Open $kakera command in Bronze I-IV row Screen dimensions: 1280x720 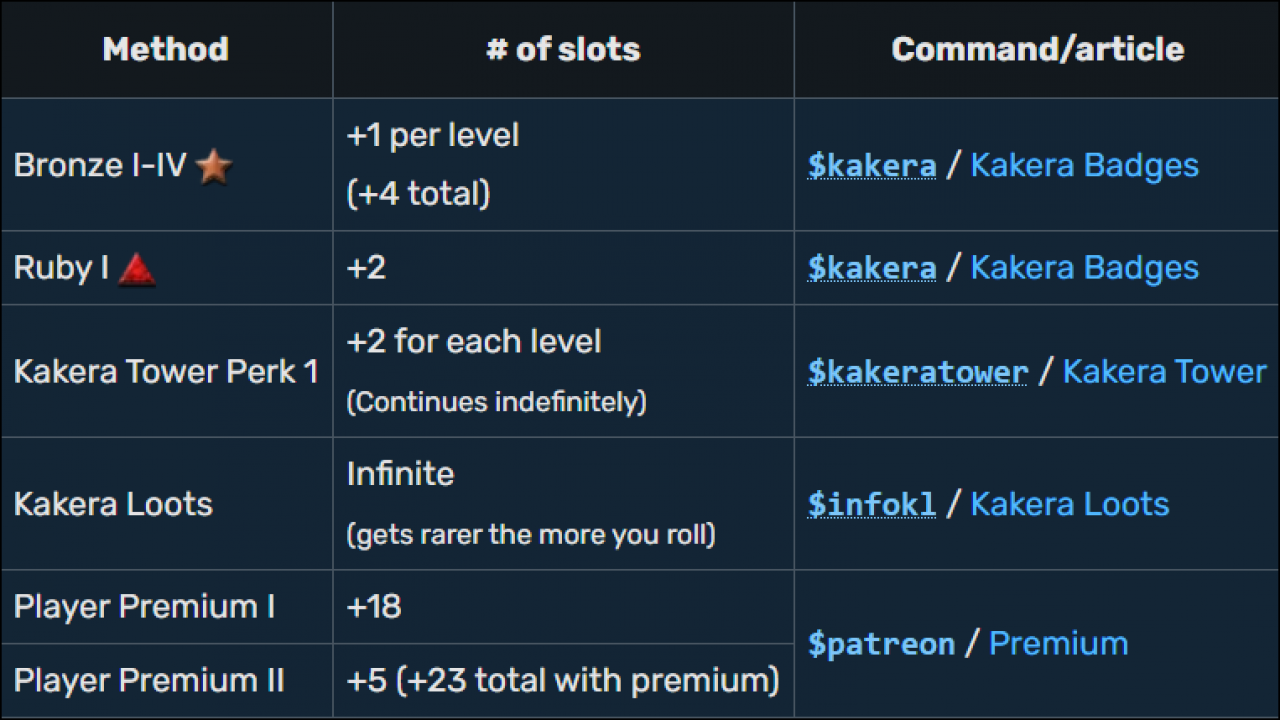click(871, 166)
